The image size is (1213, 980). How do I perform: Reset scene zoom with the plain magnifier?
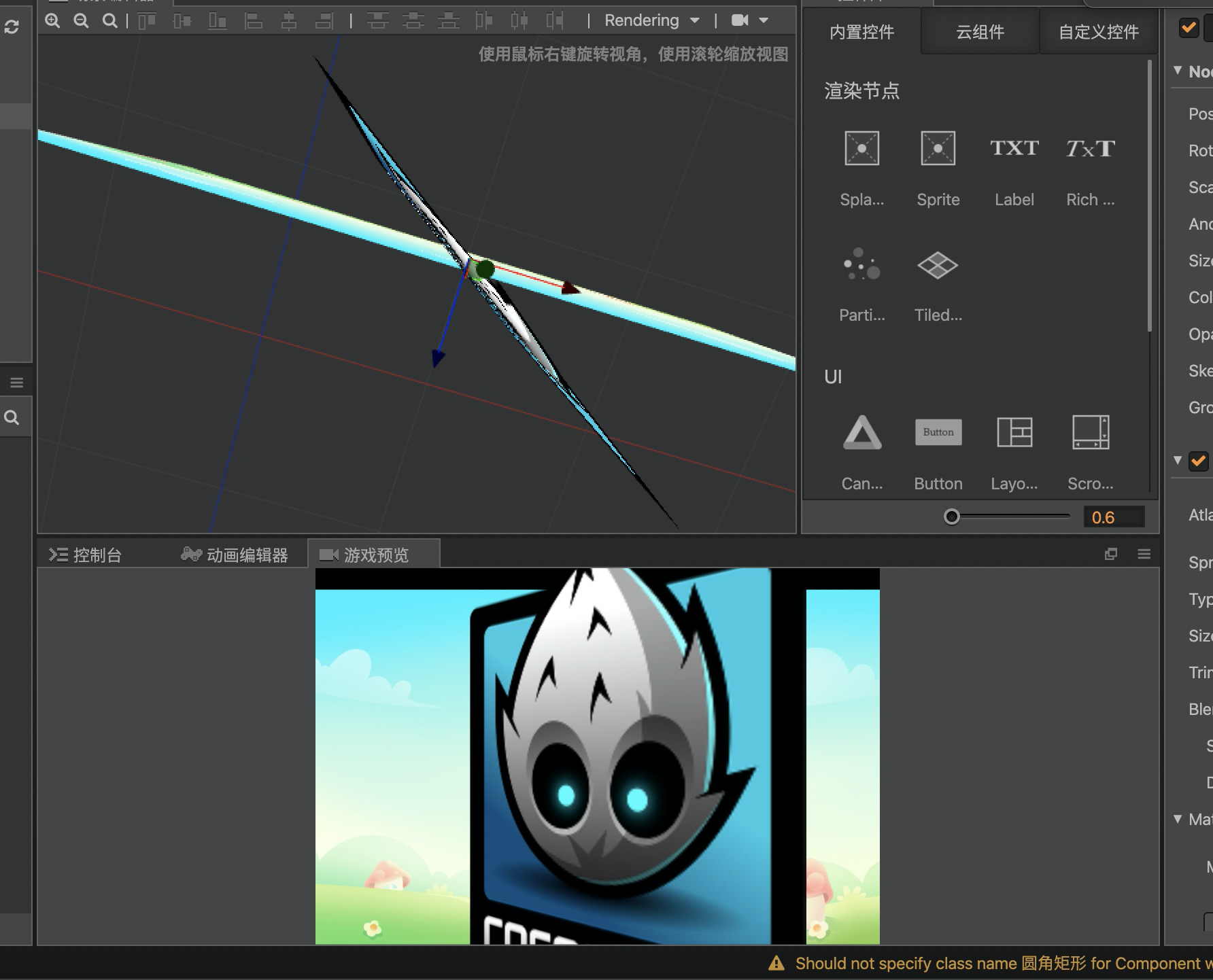109,21
